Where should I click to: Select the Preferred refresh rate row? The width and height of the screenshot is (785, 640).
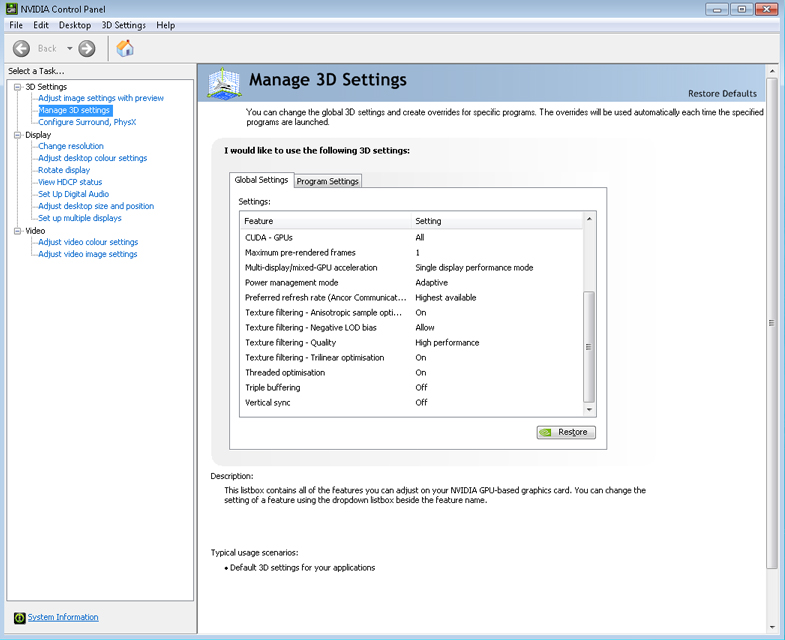click(x=412, y=297)
